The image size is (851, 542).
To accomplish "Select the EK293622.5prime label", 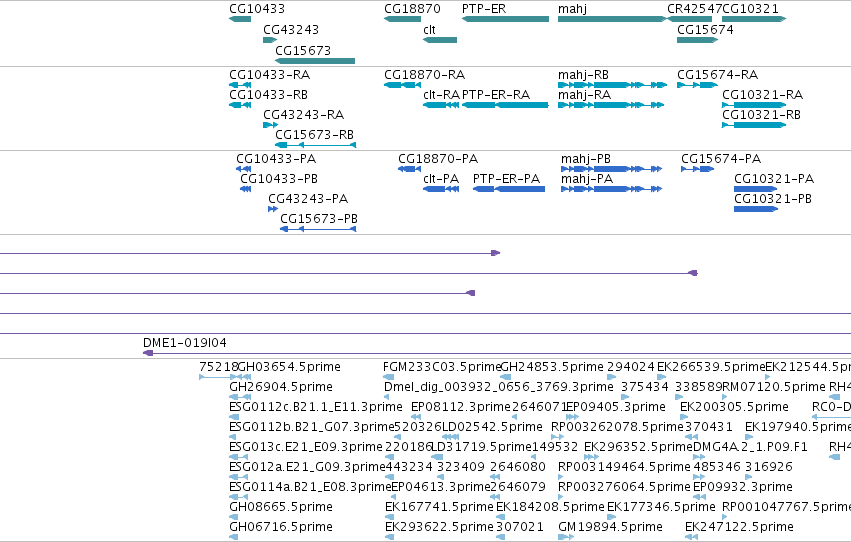I will [x=439, y=527].
